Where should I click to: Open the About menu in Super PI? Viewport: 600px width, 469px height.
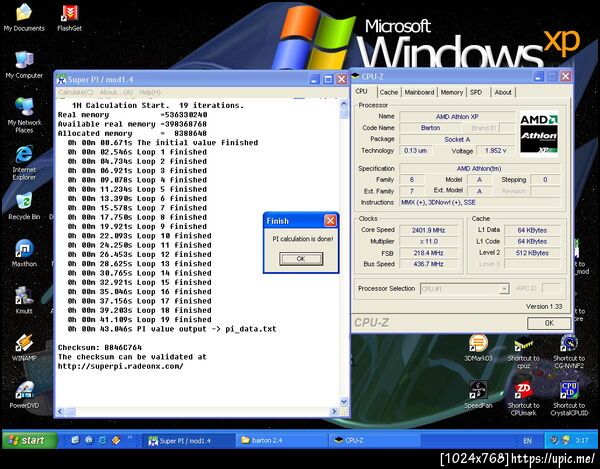116,92
